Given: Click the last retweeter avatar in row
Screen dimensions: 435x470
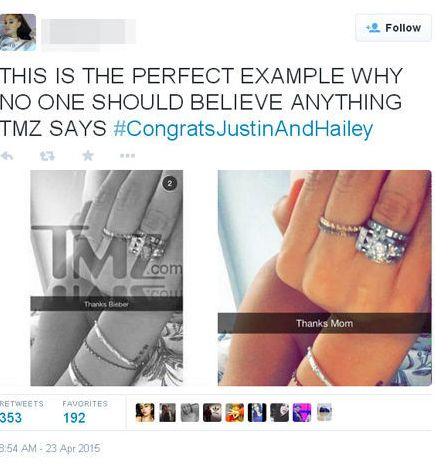Looking at the screenshot, I should coord(324,412).
